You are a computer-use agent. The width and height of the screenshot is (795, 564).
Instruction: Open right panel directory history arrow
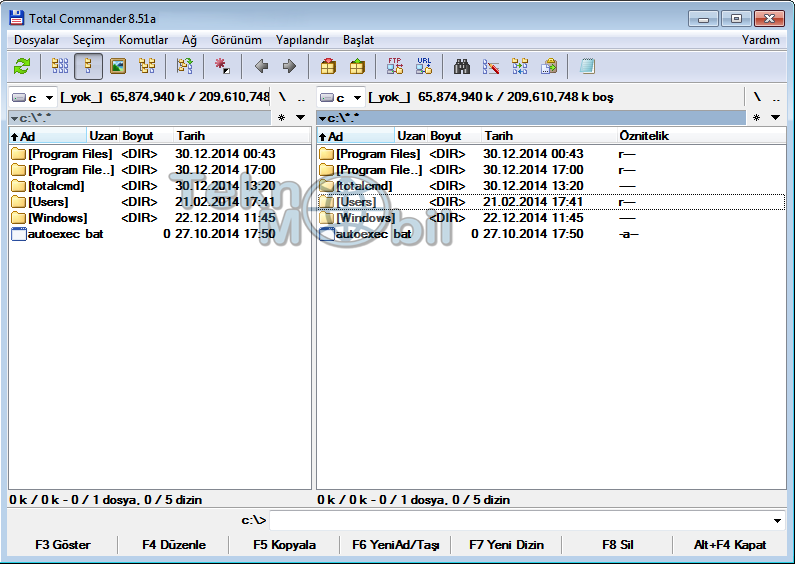(x=775, y=118)
